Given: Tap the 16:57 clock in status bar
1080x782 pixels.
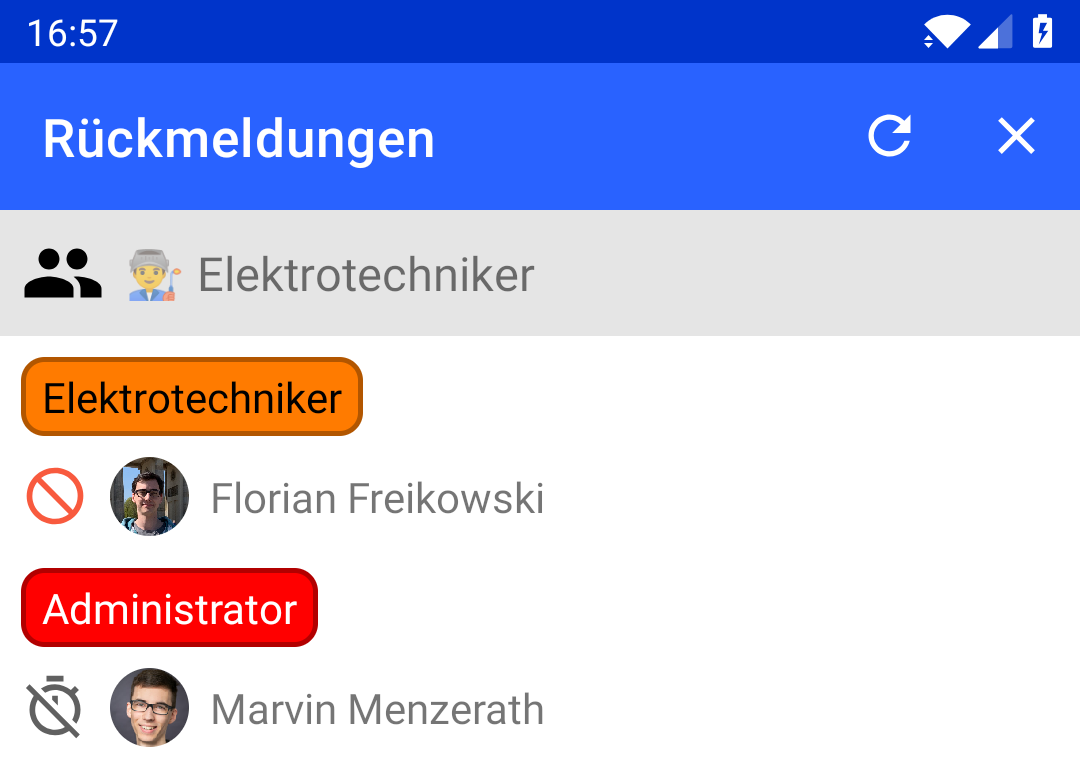Looking at the screenshot, I should click(x=72, y=33).
